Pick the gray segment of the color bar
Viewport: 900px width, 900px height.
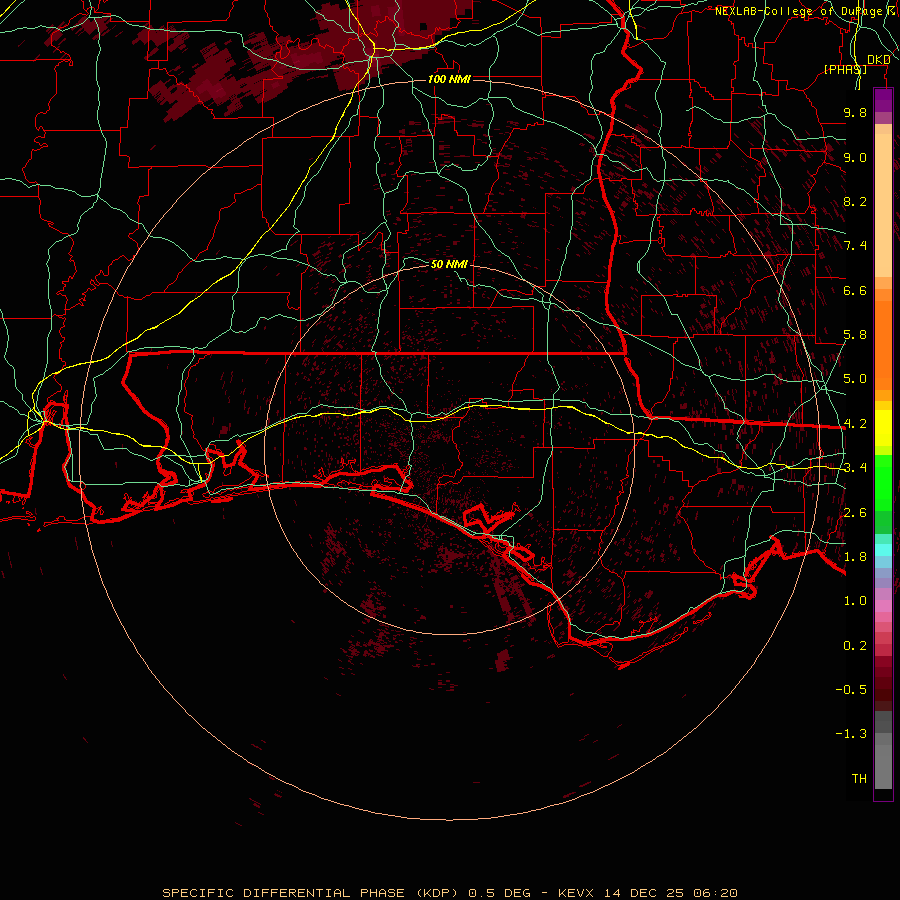pos(883,751)
